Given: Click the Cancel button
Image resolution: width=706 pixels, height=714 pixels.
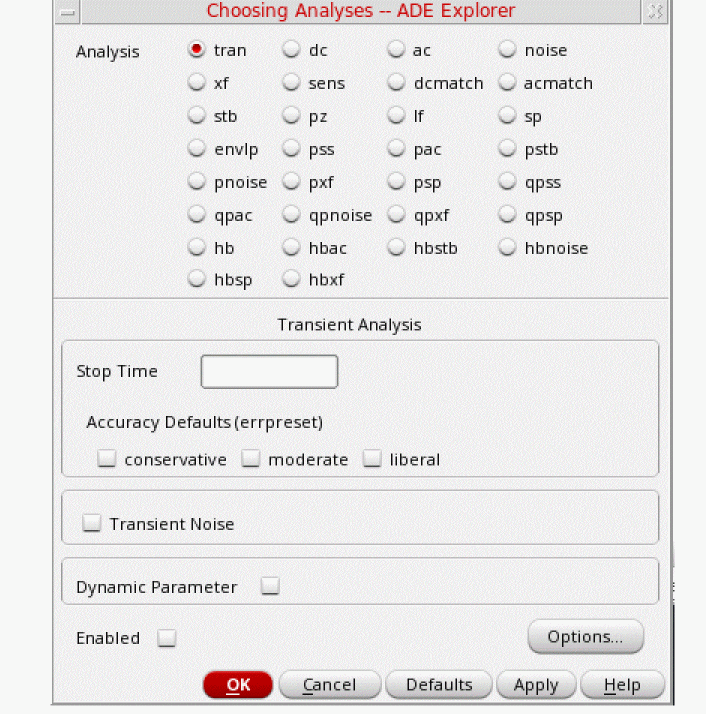Looking at the screenshot, I should click(x=330, y=684).
